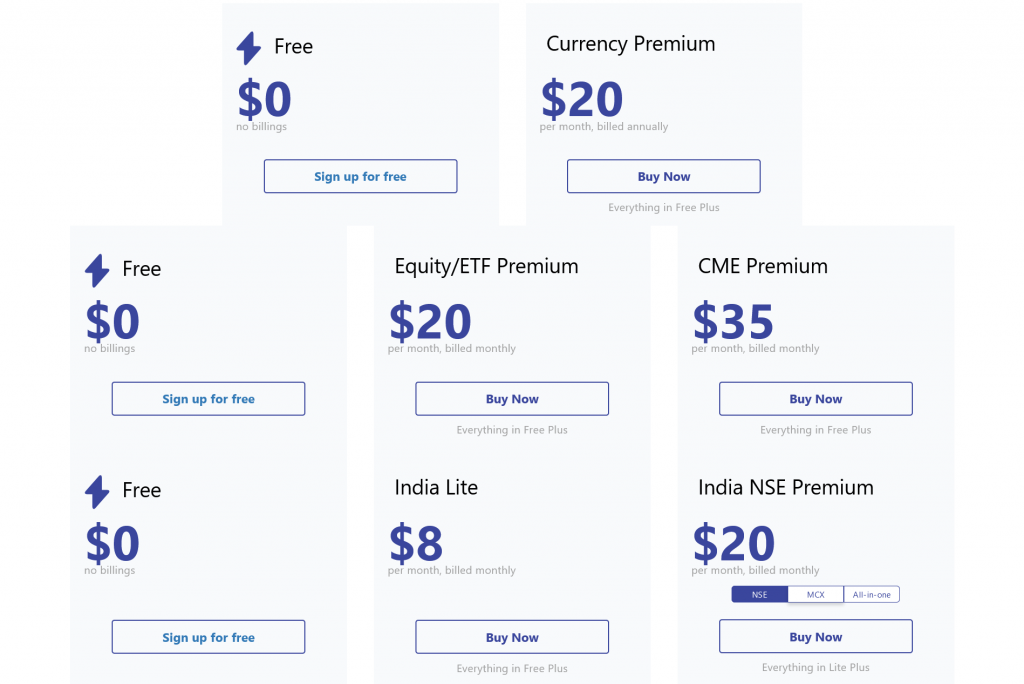Sign up for free in middle-left card
Image resolution: width=1024 pixels, height=684 pixels.
click(x=208, y=399)
